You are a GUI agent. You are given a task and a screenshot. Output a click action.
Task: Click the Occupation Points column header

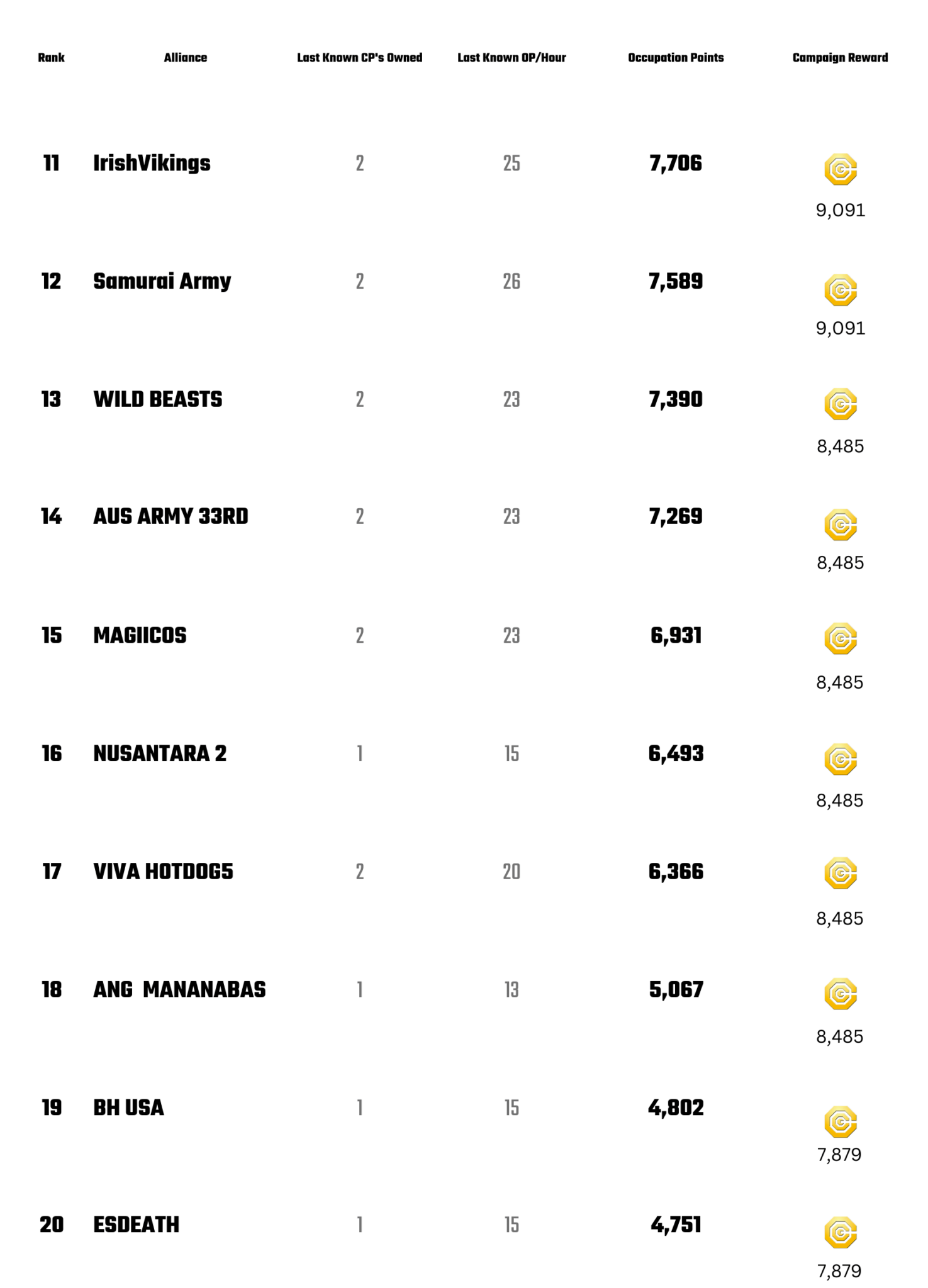coord(676,57)
